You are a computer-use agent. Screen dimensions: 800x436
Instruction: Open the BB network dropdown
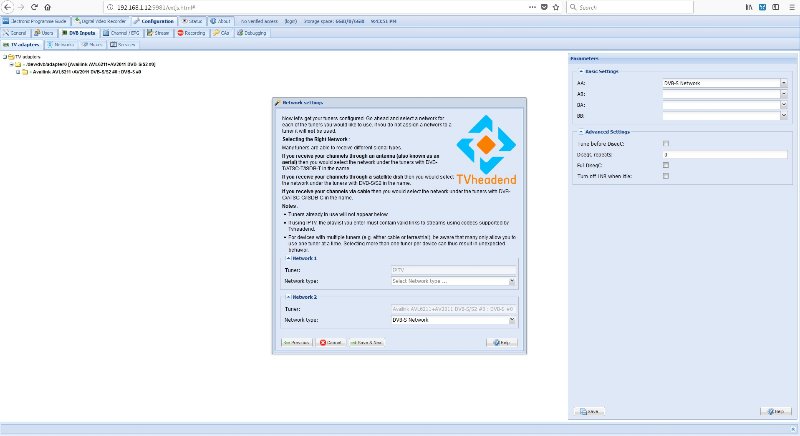click(784, 116)
